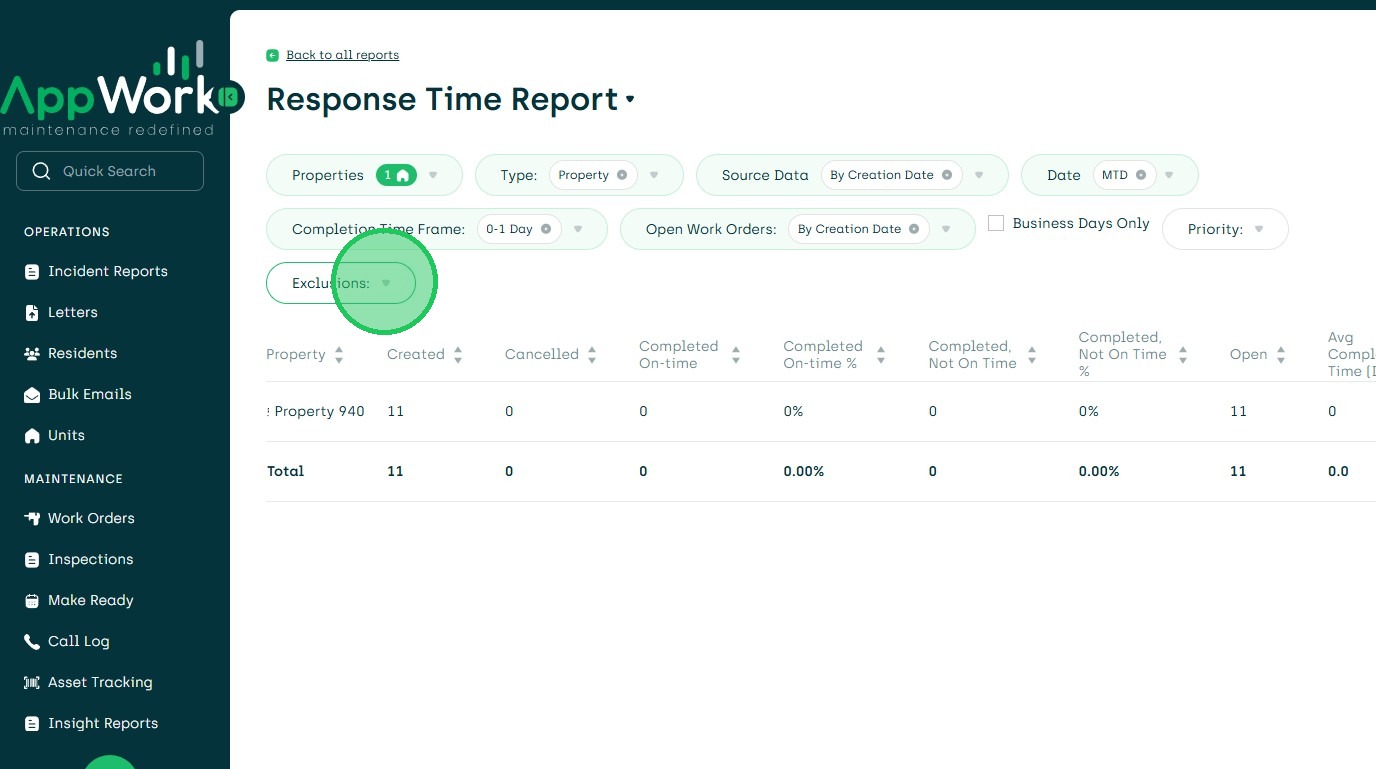
Task: Remove the Open Work Orders filter chip
Action: 914,229
